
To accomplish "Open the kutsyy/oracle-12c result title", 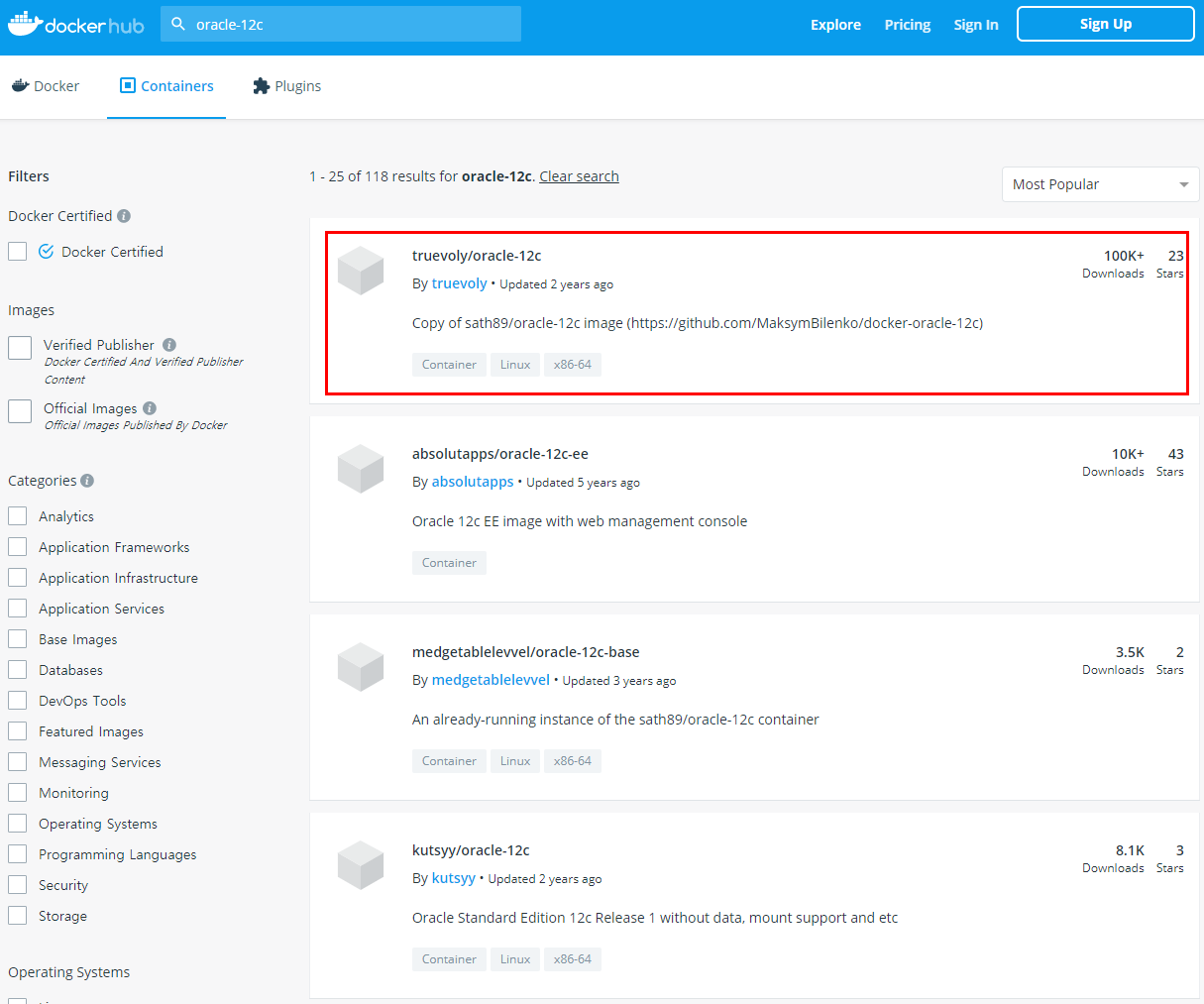I will pyautogui.click(x=471, y=850).
